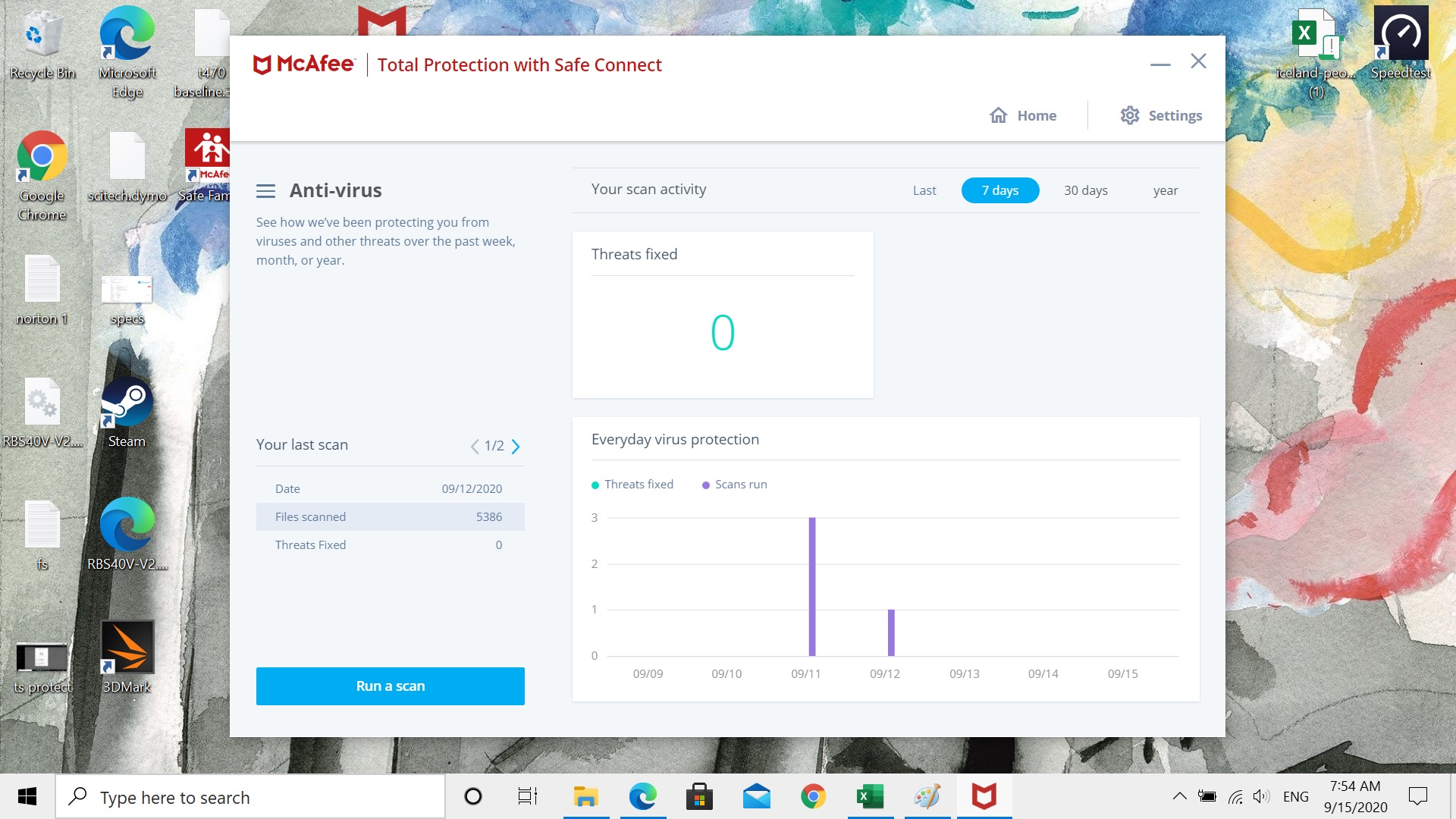1456x819 pixels.
Task: Select scitech.dymo file on desktop
Action: pos(127,167)
